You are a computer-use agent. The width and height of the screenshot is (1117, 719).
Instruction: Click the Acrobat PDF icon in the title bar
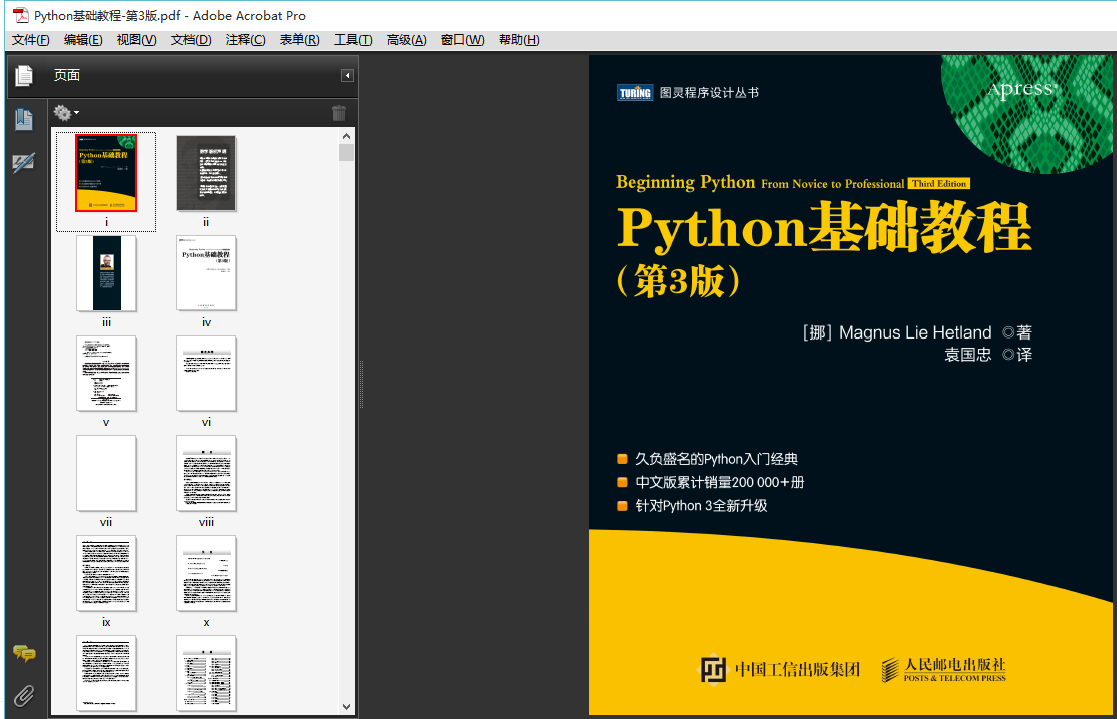[x=21, y=15]
